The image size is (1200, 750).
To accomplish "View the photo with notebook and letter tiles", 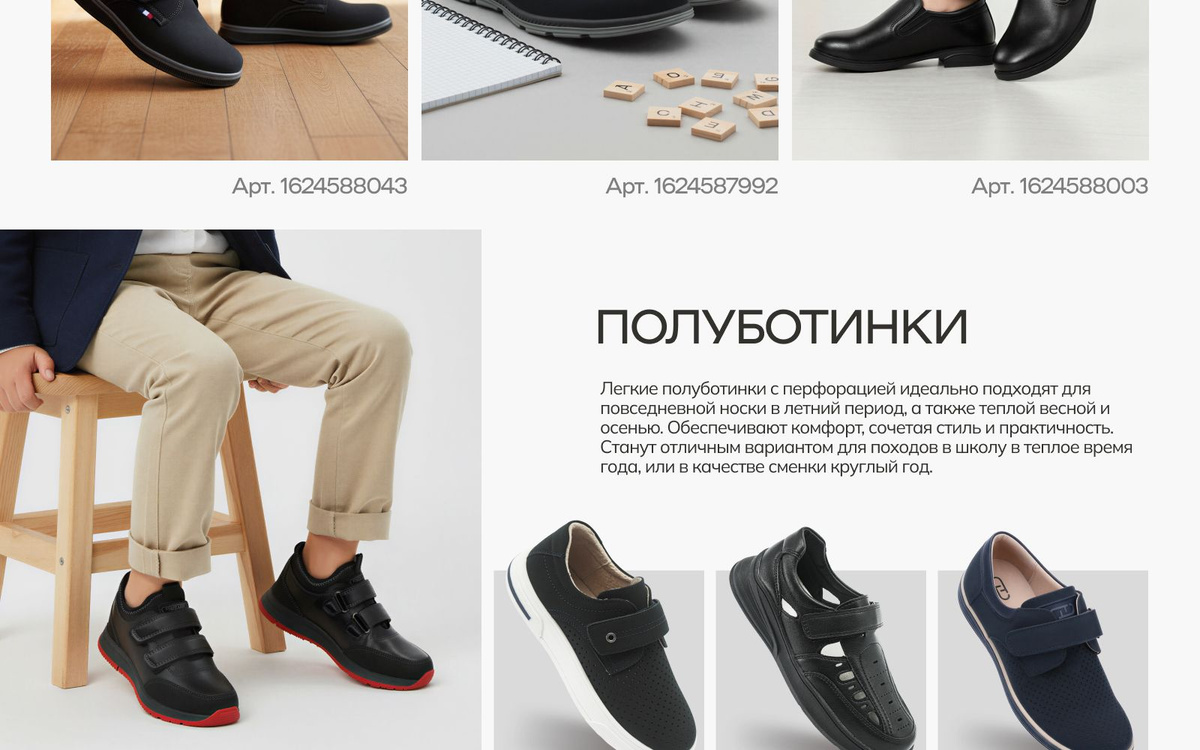I will pyautogui.click(x=600, y=80).
